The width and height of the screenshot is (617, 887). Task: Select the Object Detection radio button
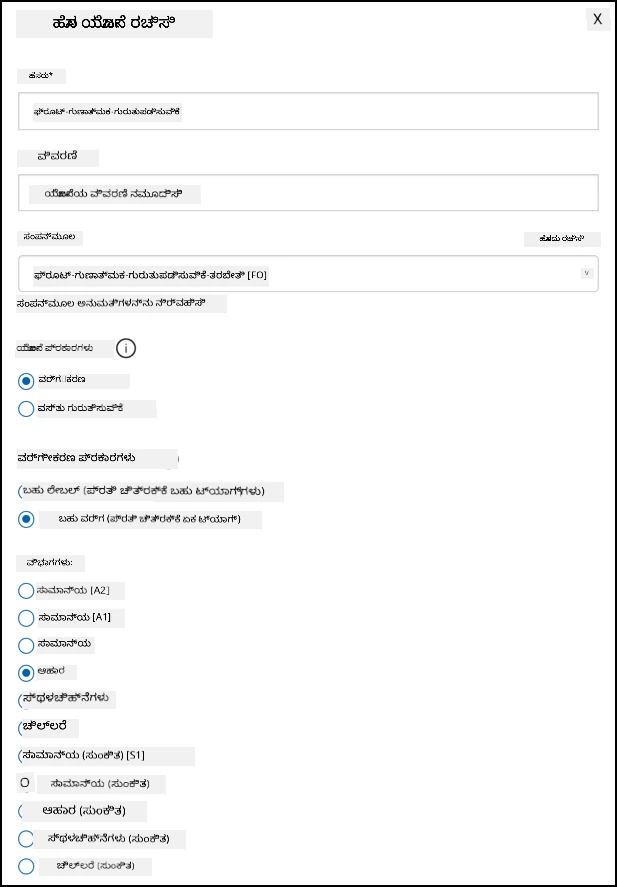[26, 409]
